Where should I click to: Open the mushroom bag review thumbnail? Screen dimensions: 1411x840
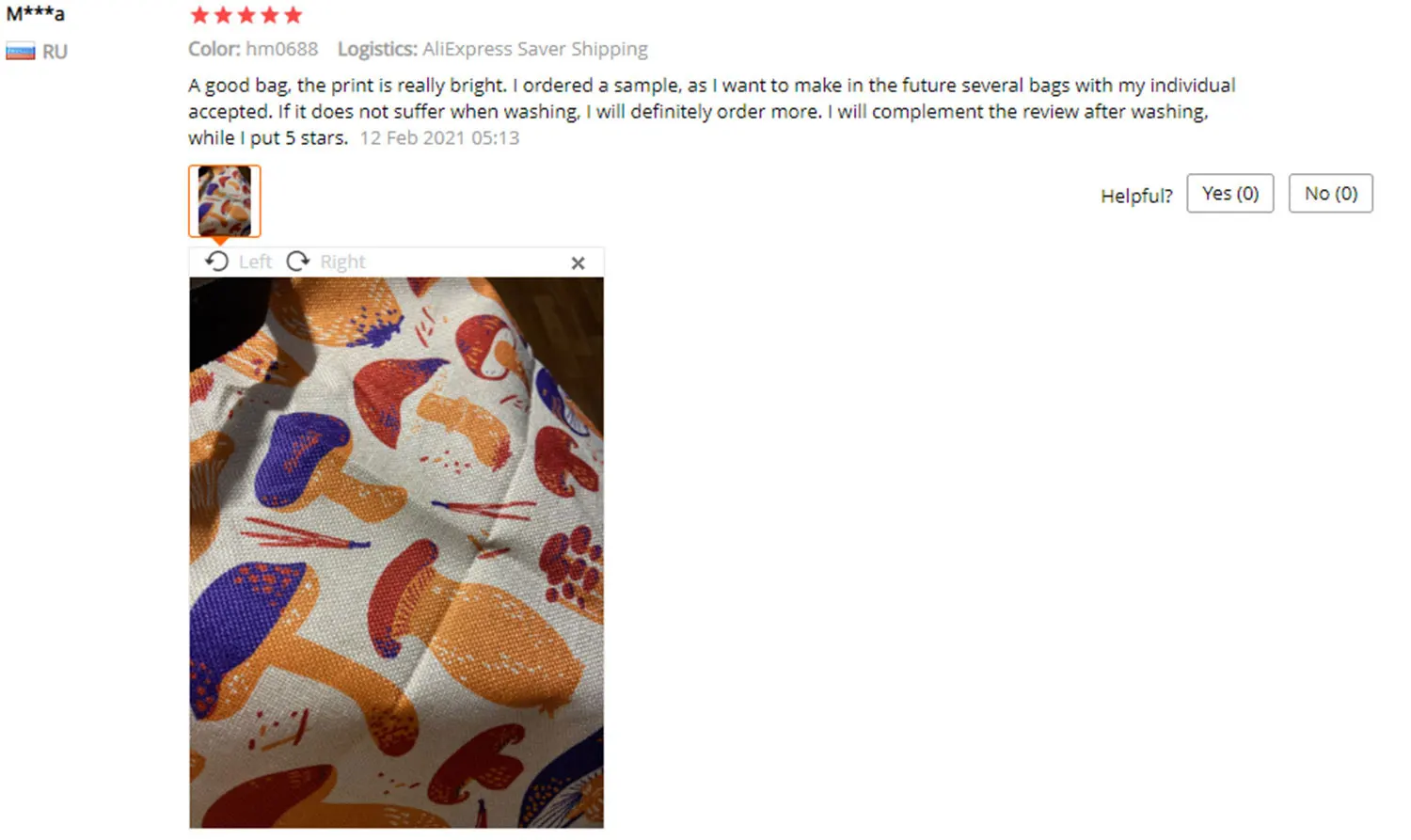coord(225,201)
